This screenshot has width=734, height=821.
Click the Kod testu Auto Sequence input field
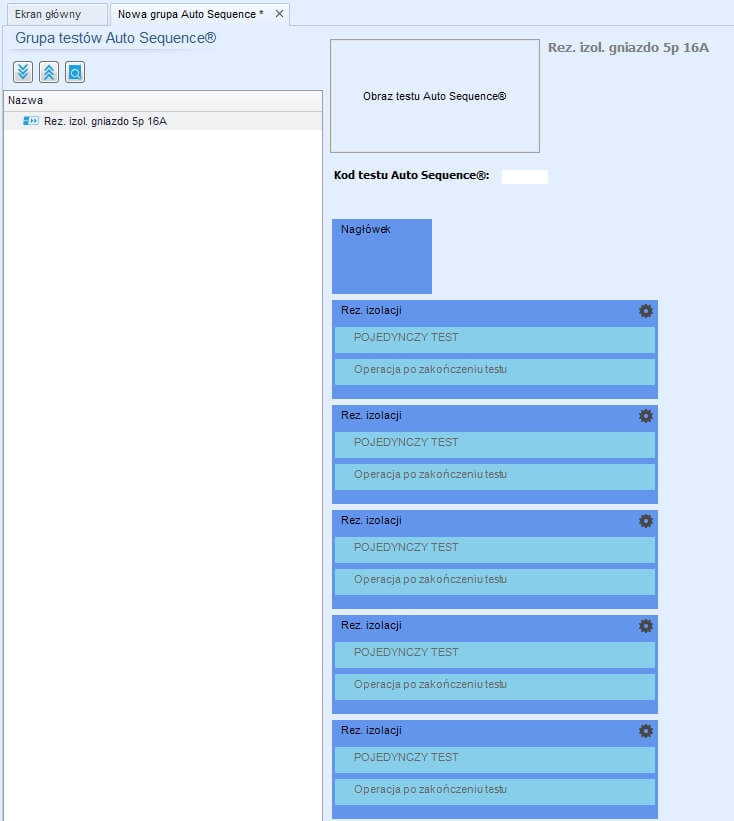pyautogui.click(x=524, y=177)
